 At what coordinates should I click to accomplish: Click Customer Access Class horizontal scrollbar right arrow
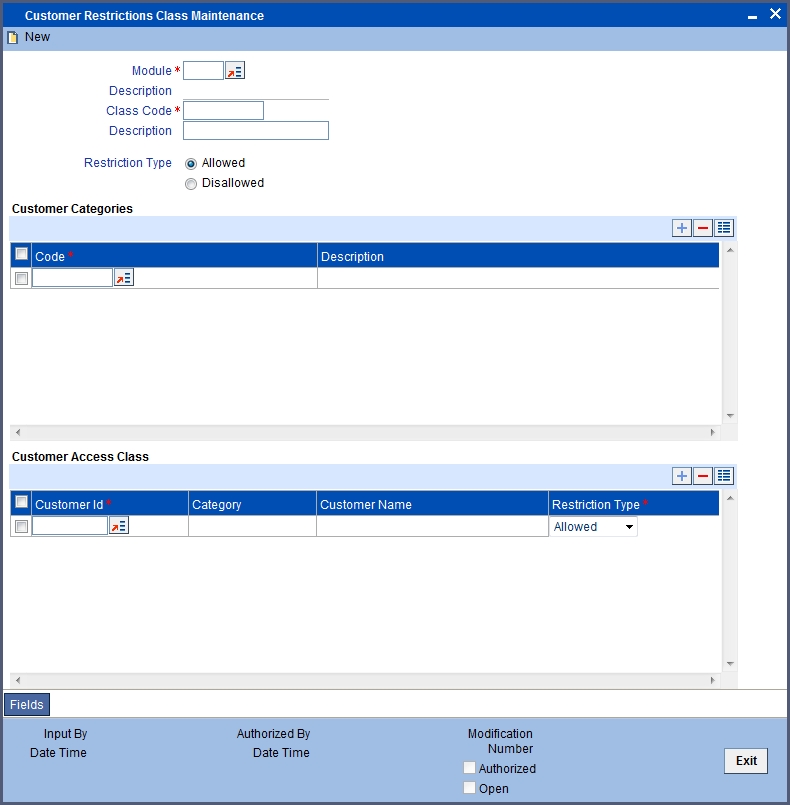(x=712, y=680)
